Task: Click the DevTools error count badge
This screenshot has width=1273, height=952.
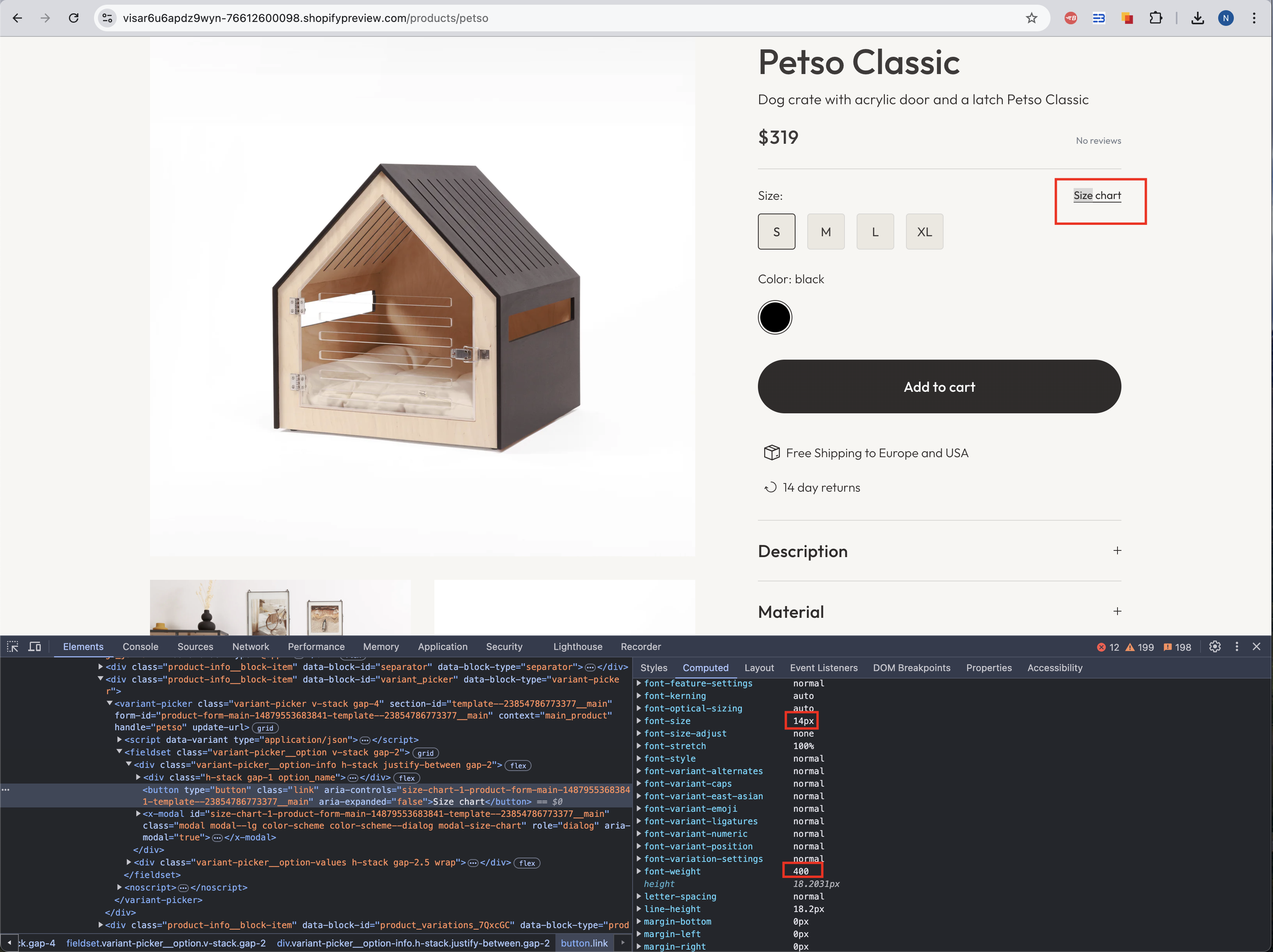Action: pos(1107,647)
